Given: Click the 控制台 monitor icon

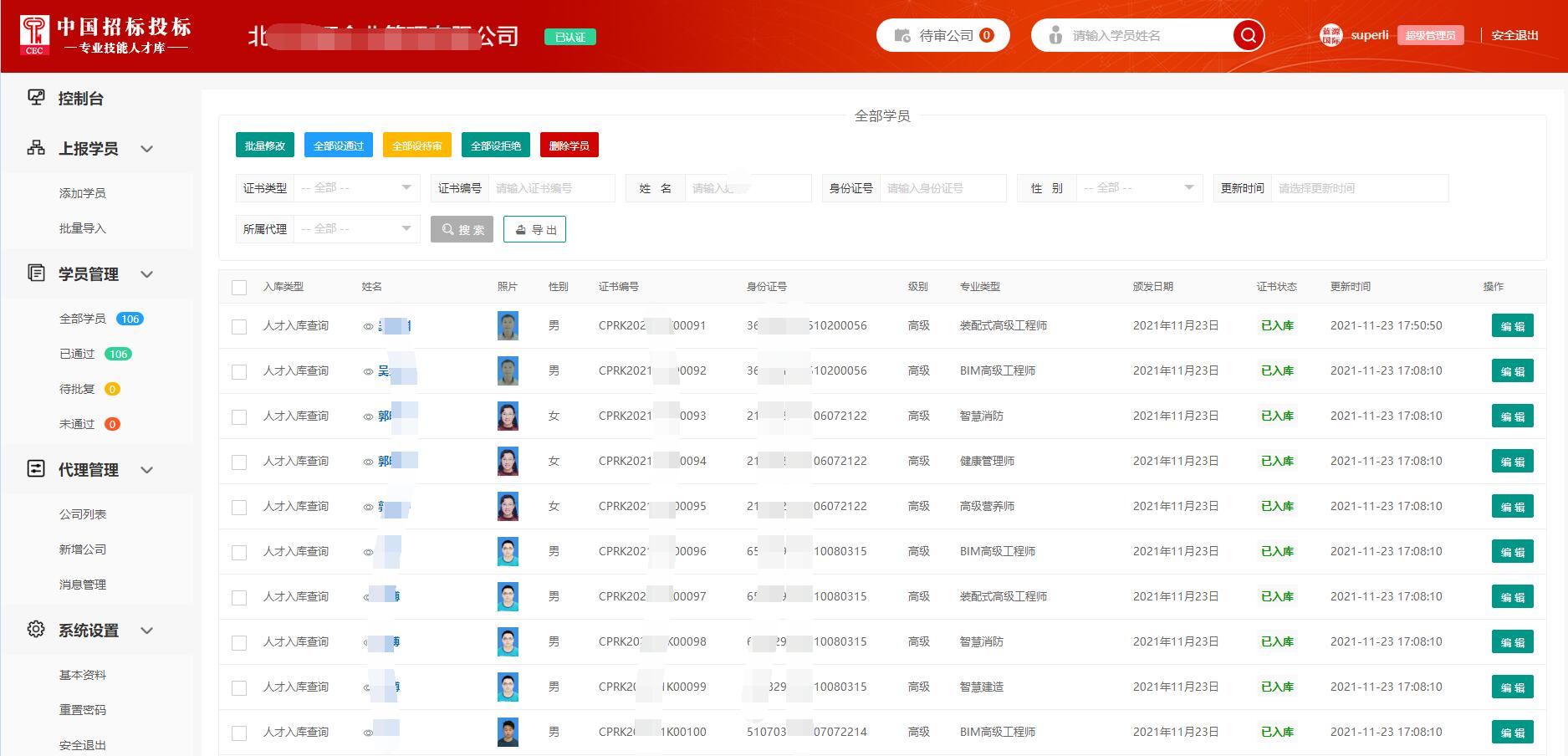Looking at the screenshot, I should coord(36,98).
